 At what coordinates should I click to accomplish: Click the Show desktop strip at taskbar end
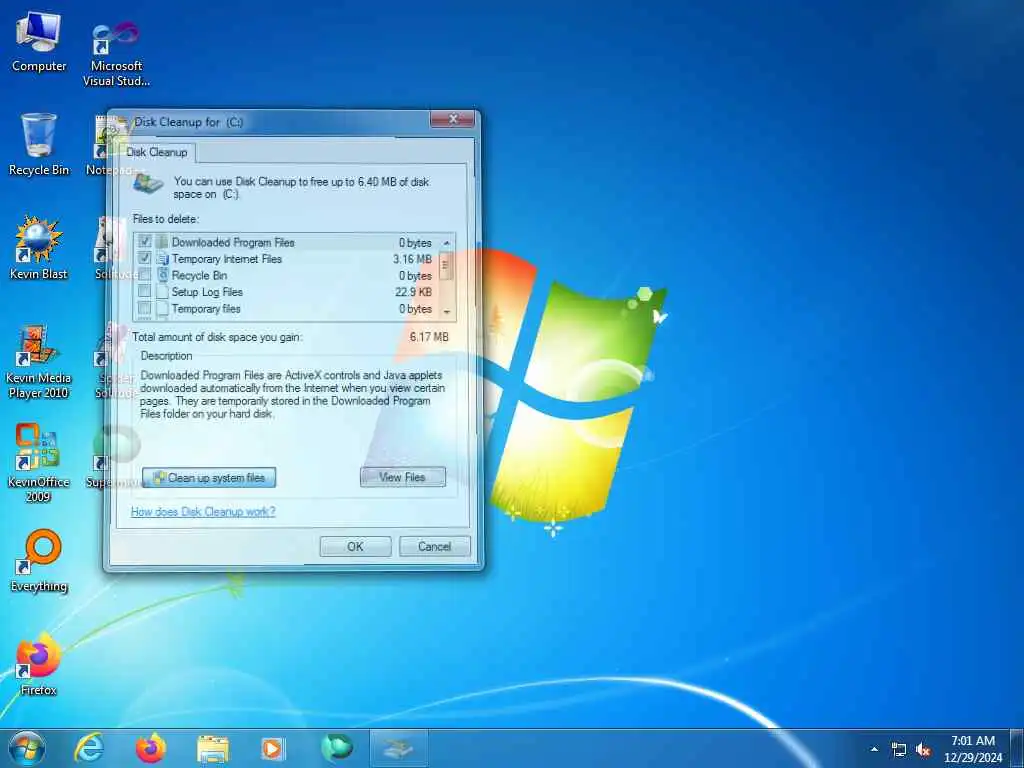(x=1017, y=749)
